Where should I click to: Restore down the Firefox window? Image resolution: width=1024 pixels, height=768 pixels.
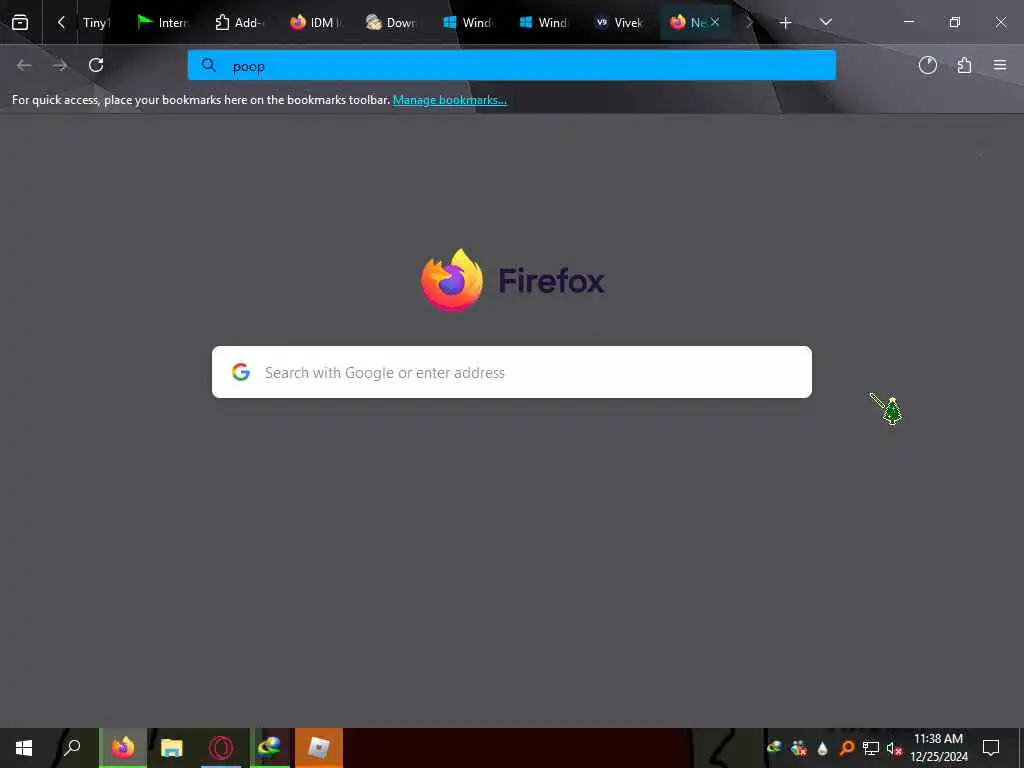click(x=954, y=22)
